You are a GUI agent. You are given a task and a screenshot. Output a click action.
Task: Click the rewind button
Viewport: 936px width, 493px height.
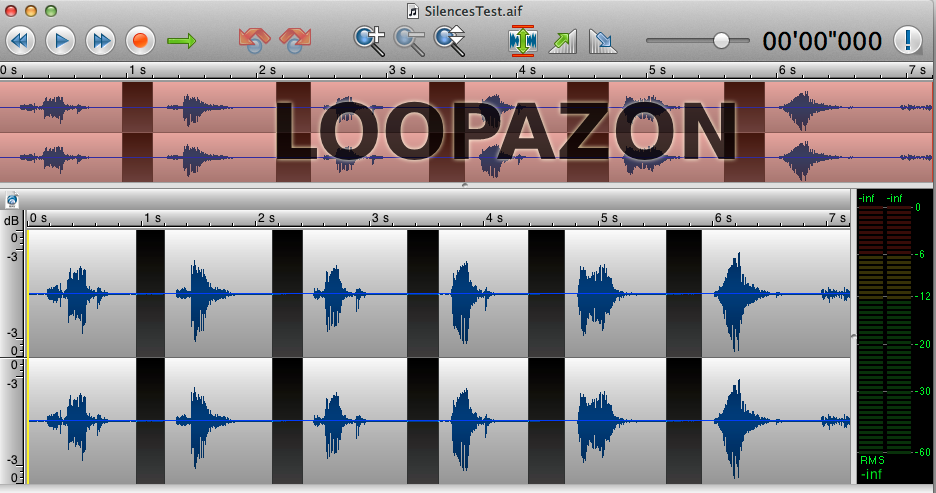pos(22,41)
